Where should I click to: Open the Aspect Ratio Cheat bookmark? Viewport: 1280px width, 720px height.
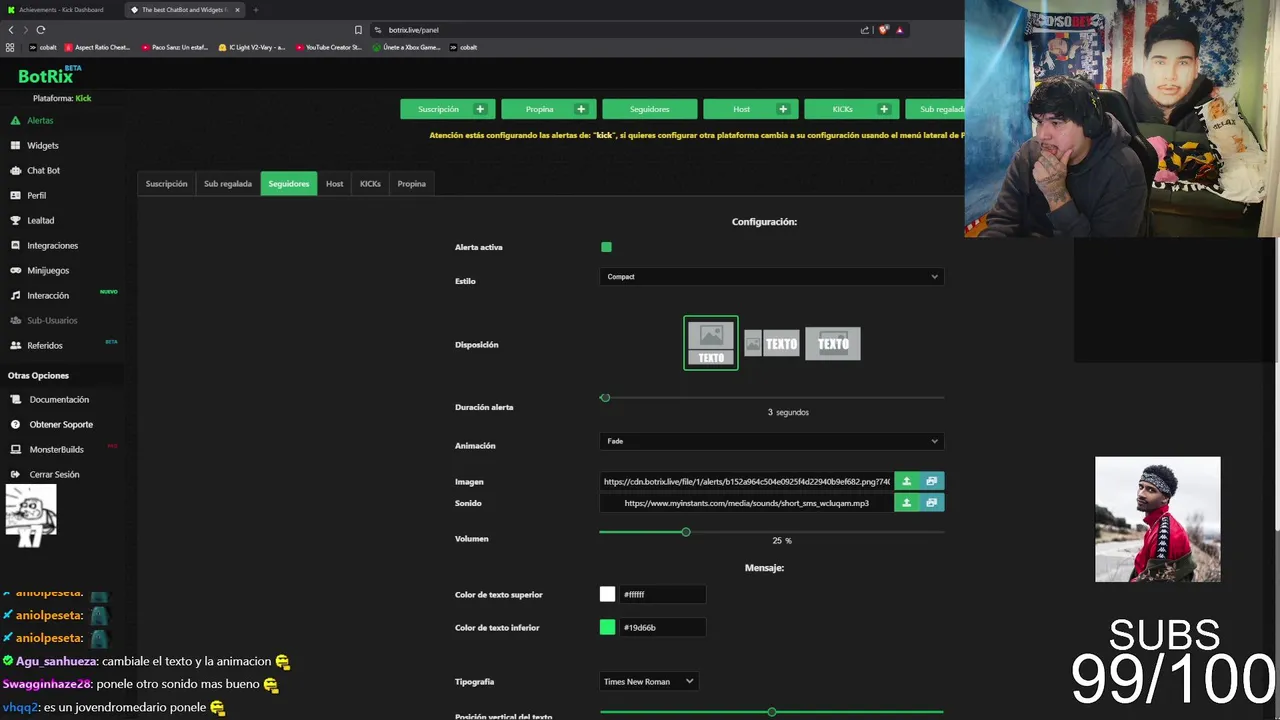pyautogui.click(x=97, y=47)
